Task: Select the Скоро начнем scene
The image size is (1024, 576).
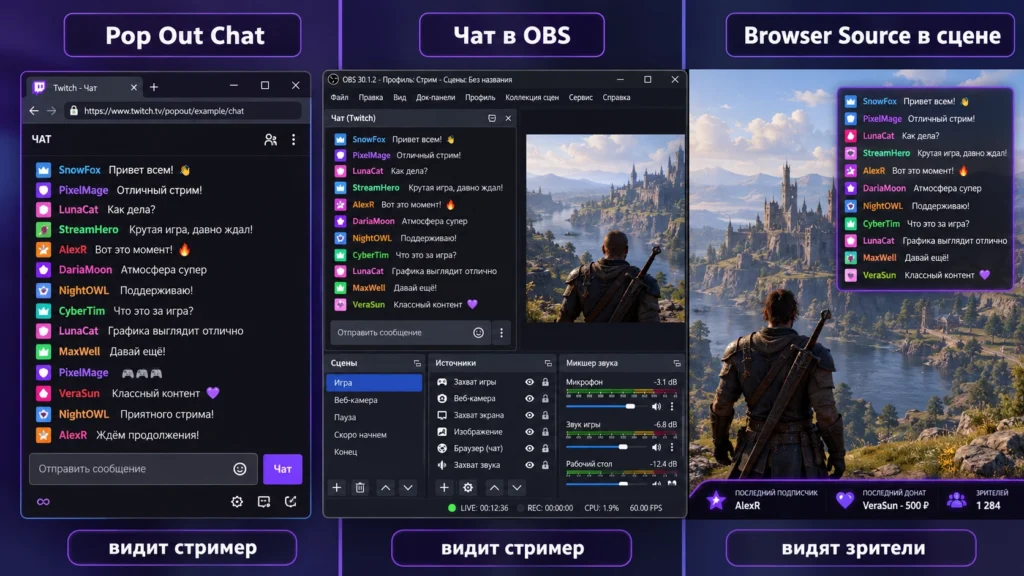Action: [374, 434]
